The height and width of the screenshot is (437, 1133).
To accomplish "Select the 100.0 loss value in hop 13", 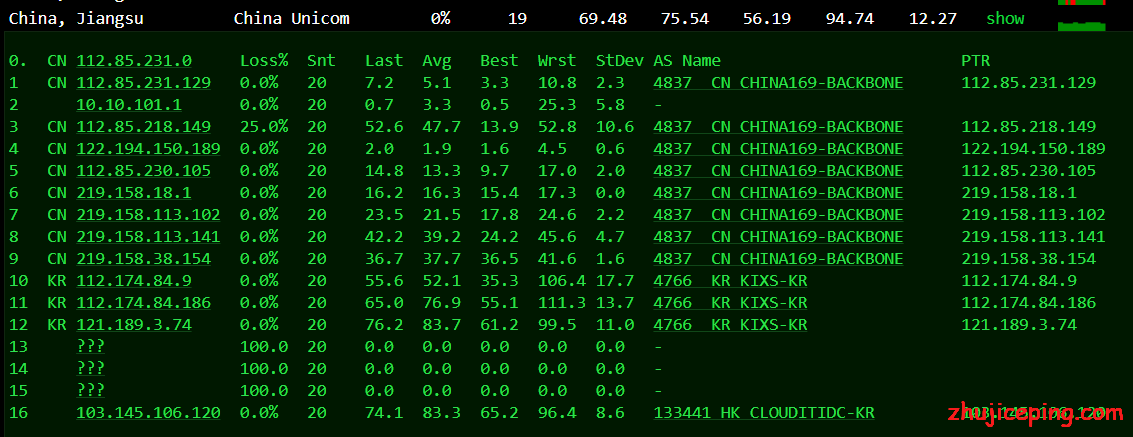I will [264, 347].
